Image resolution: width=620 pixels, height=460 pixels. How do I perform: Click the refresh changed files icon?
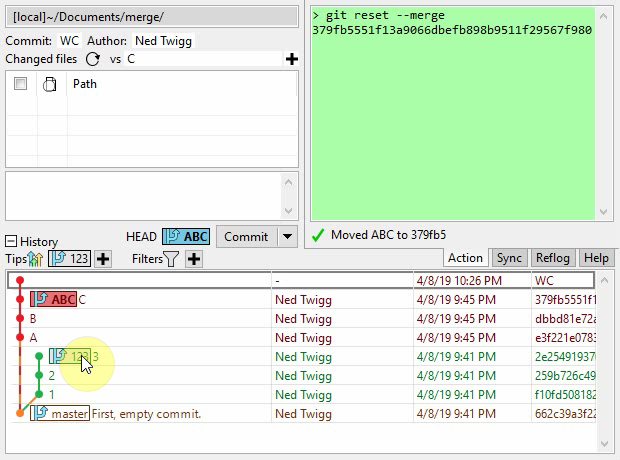93,60
